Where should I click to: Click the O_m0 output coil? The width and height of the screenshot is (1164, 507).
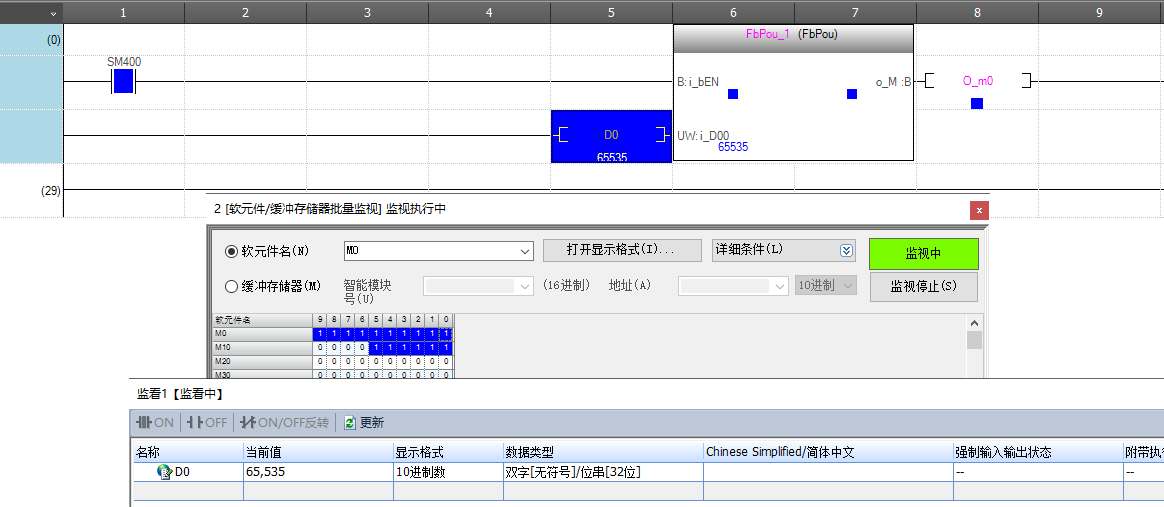coord(977,81)
